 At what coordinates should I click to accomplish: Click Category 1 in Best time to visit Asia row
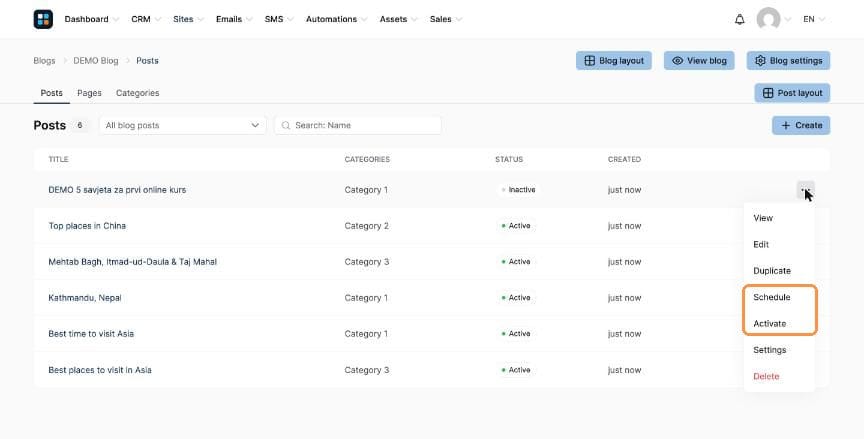(366, 334)
